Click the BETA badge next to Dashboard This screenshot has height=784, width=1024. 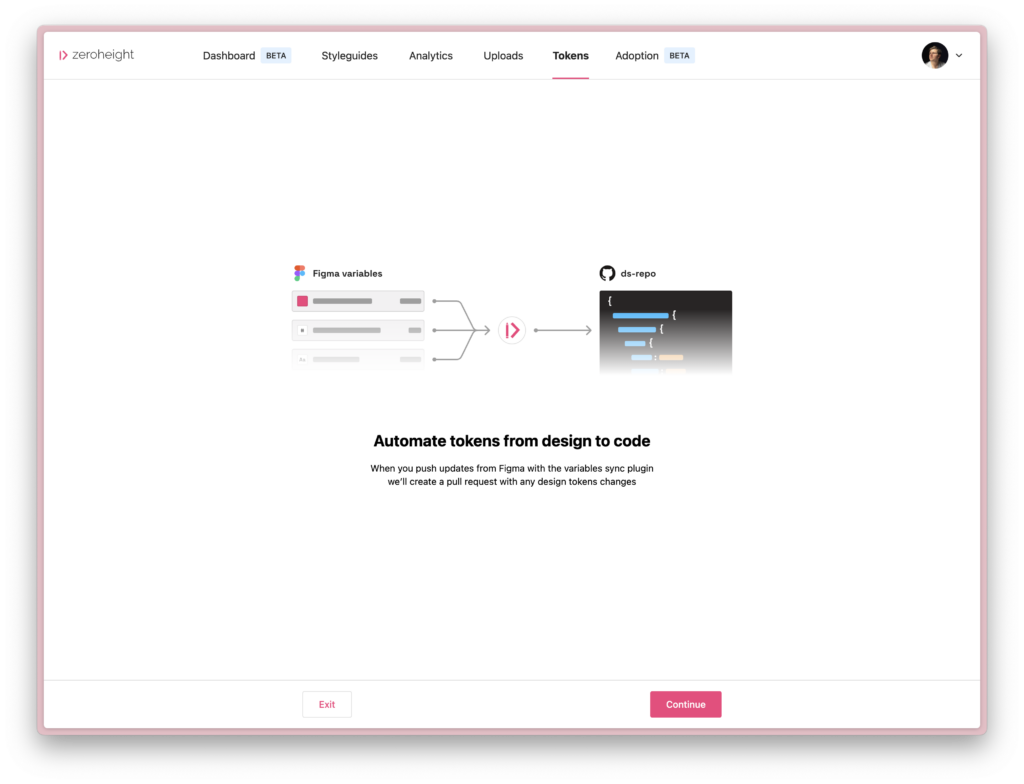pos(276,56)
